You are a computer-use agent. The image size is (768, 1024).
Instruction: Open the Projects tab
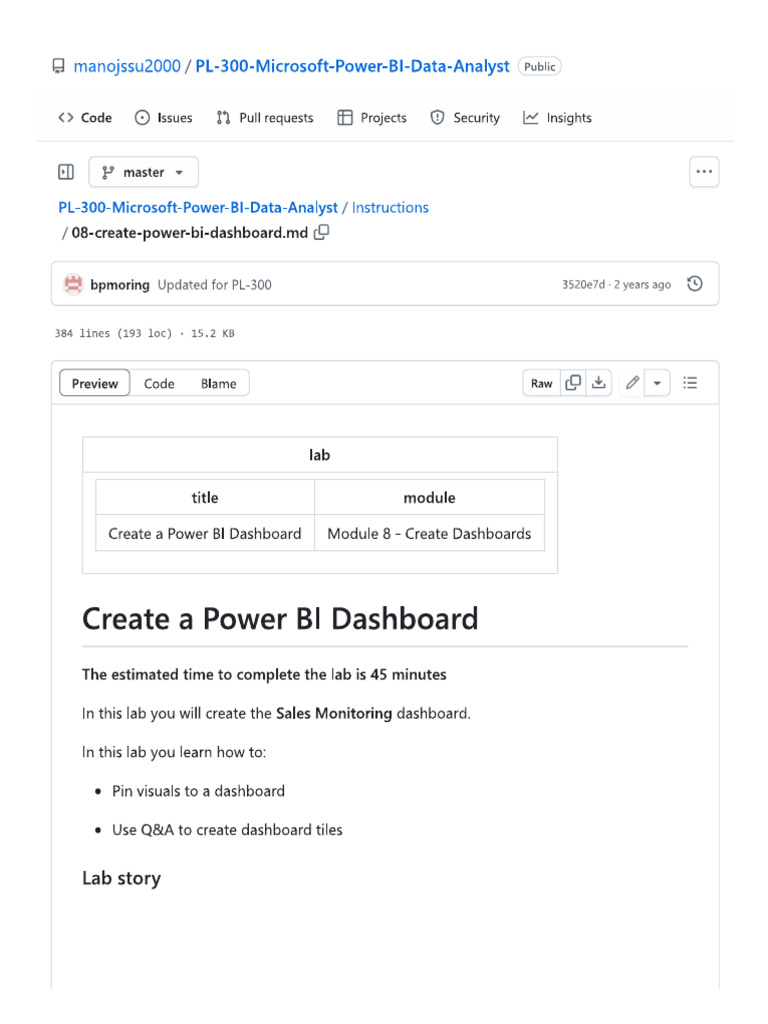coord(372,118)
